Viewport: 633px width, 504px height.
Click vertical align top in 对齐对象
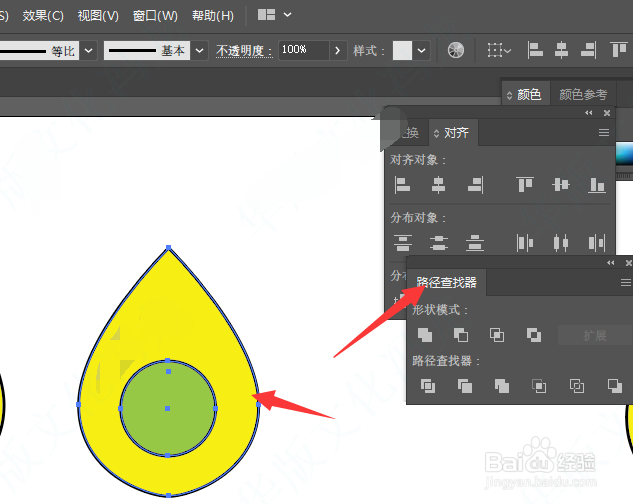pyautogui.click(x=525, y=185)
